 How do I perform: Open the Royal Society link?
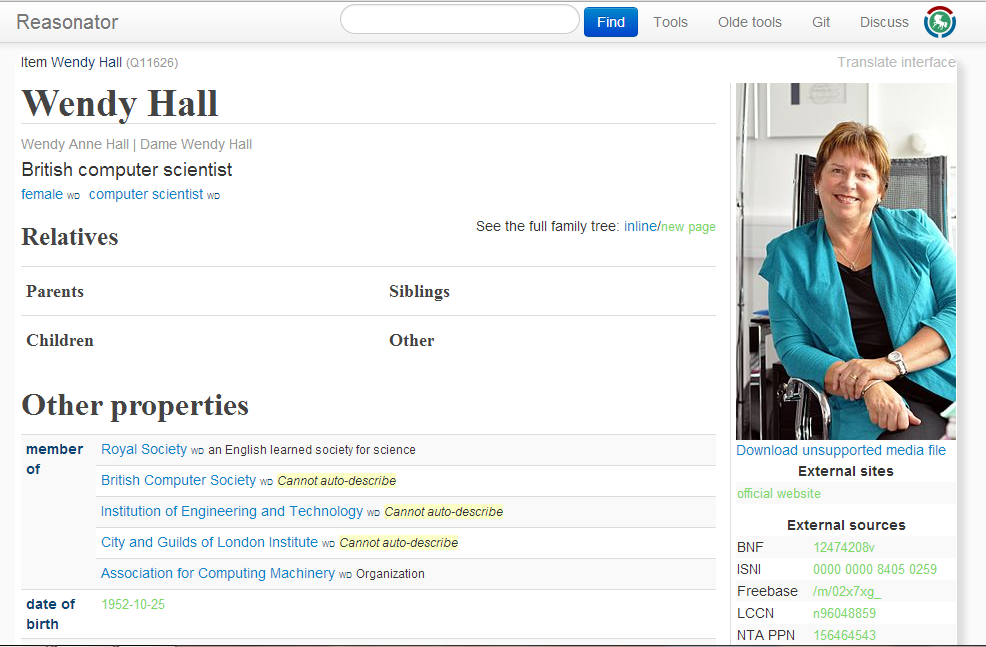(144, 450)
